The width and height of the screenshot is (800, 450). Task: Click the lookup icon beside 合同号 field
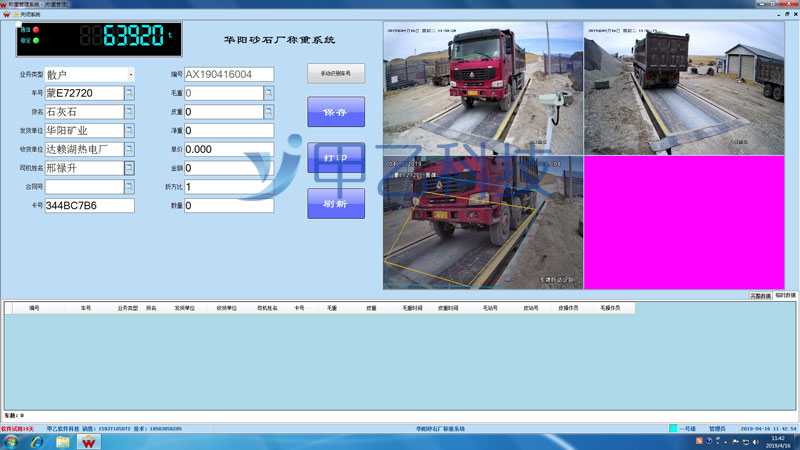[x=129, y=186]
